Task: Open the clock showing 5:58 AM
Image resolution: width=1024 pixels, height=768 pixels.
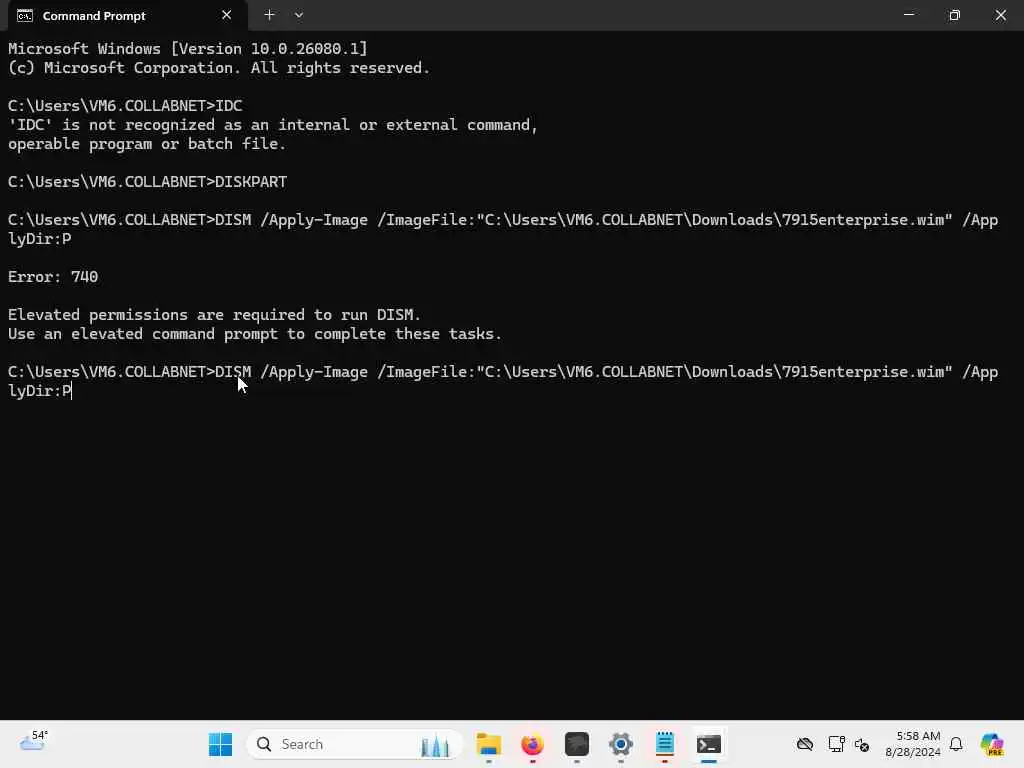Action: pos(913,744)
